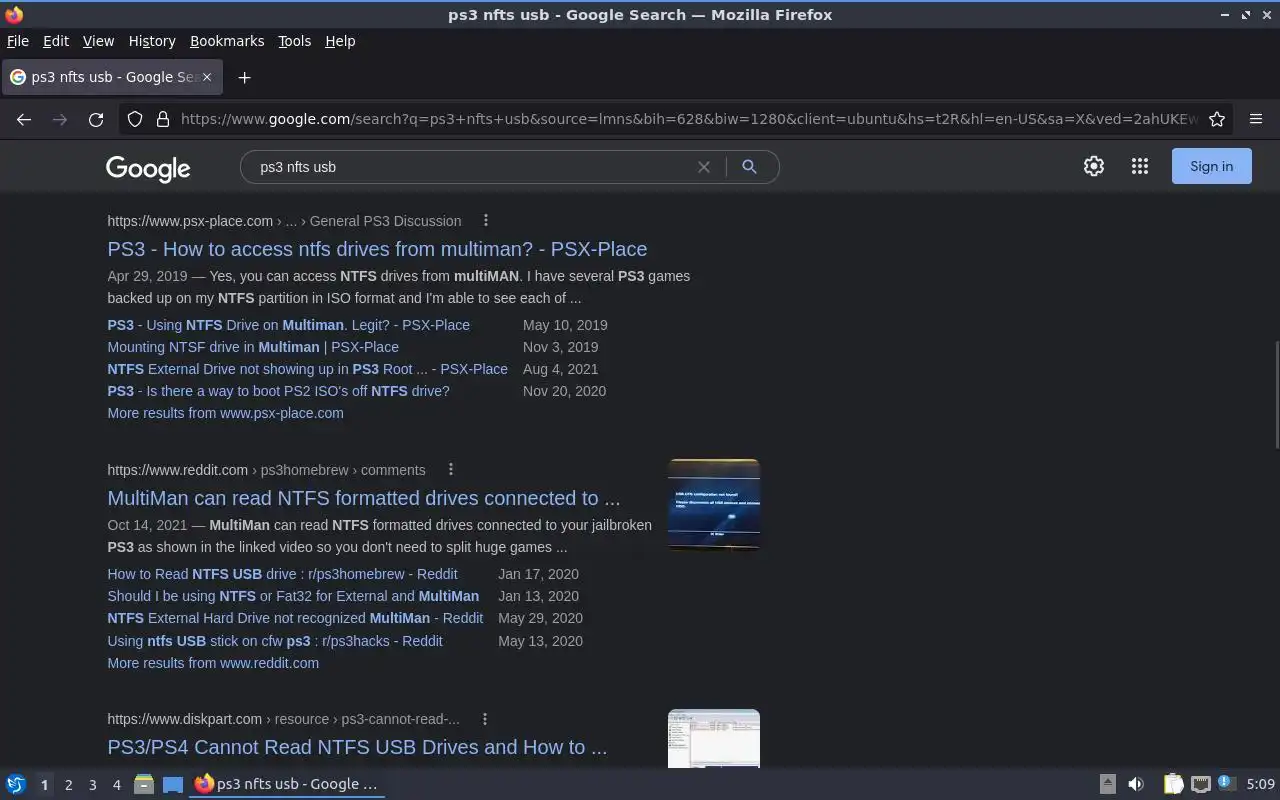Open Mounting NTSF drive in Multiman link

point(253,347)
